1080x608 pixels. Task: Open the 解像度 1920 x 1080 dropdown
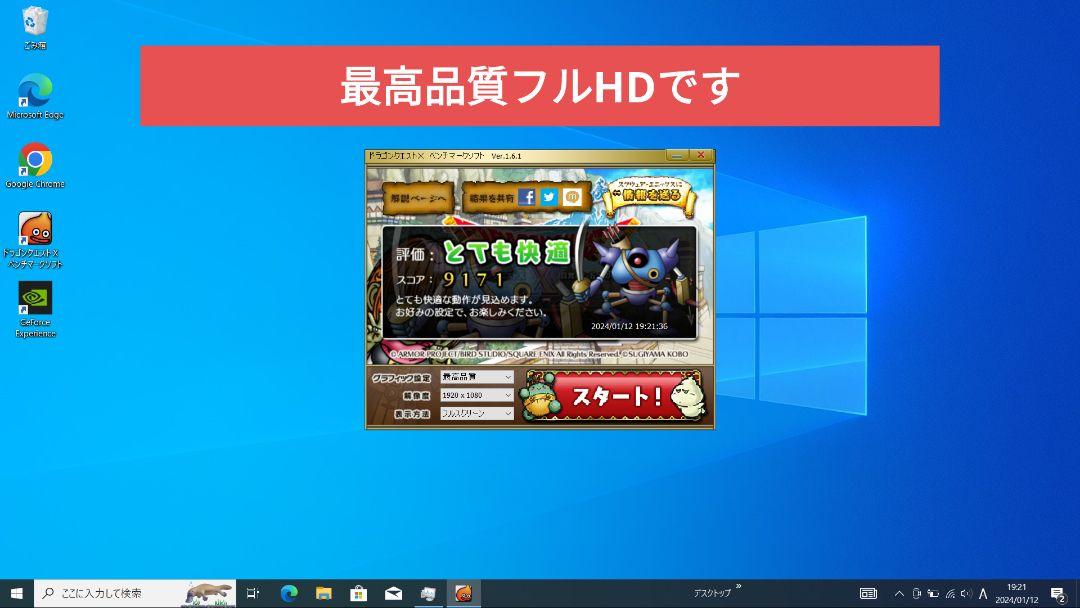477,395
